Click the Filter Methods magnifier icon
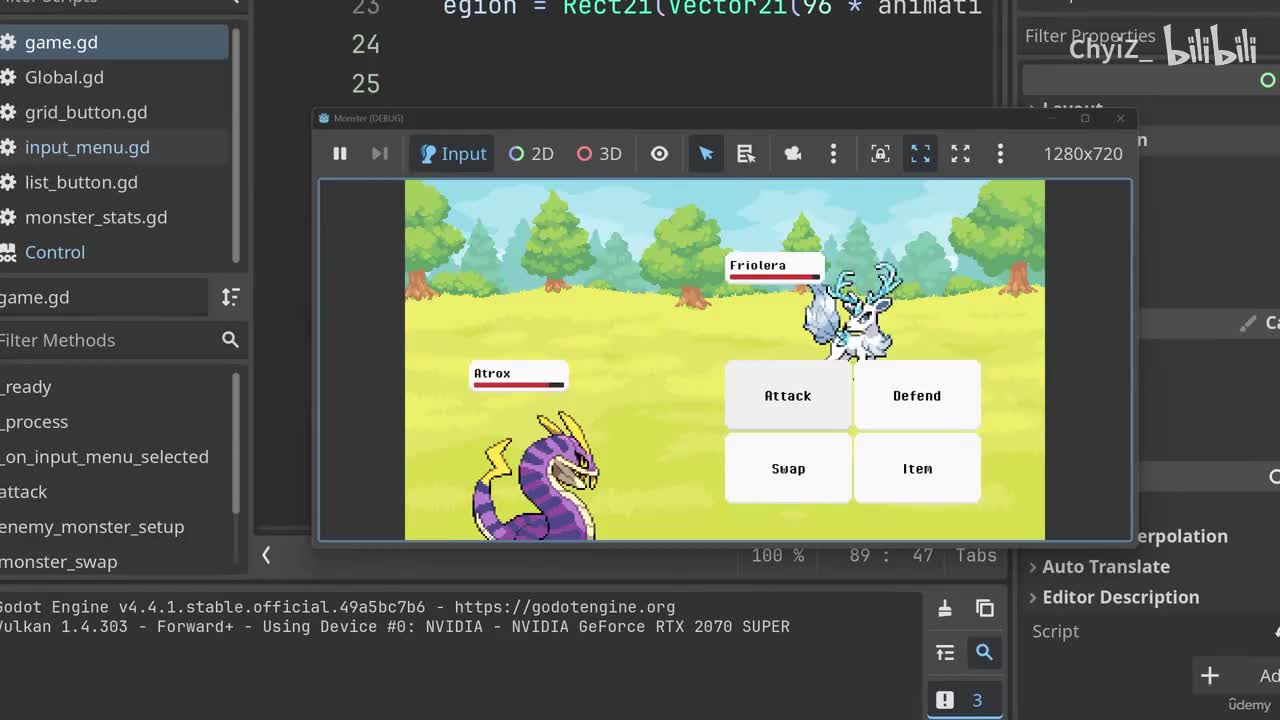 pos(230,340)
